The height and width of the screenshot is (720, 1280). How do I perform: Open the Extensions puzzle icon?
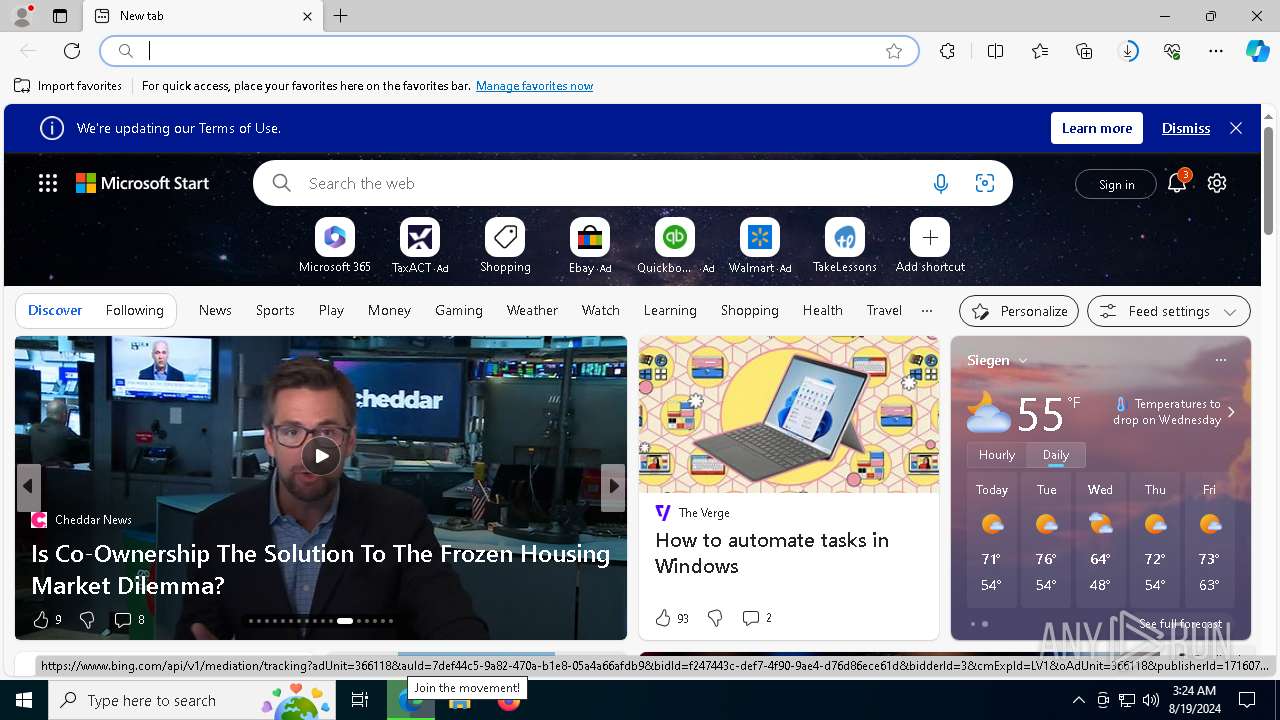click(947, 51)
